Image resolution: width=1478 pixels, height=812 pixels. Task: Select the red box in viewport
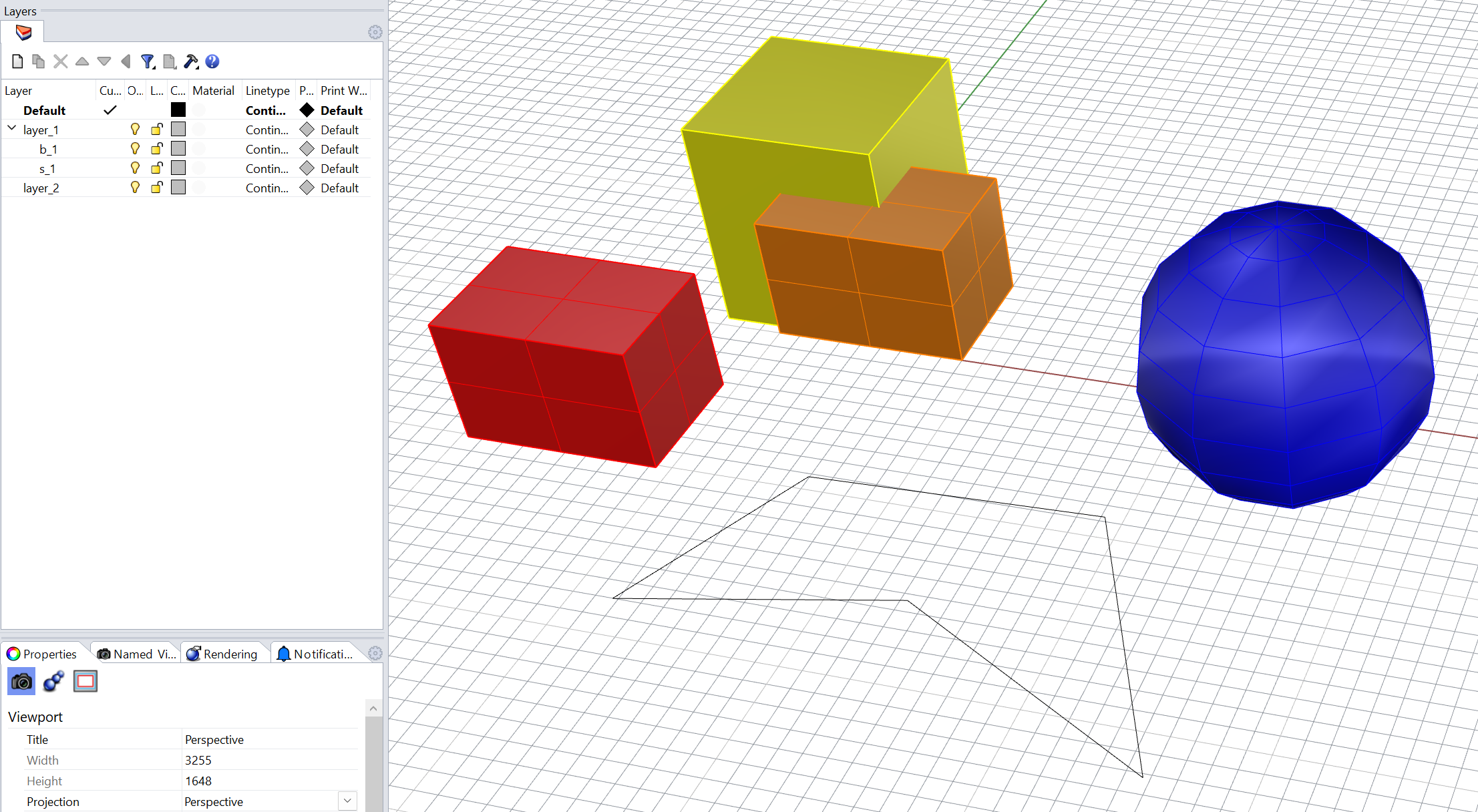(576, 357)
